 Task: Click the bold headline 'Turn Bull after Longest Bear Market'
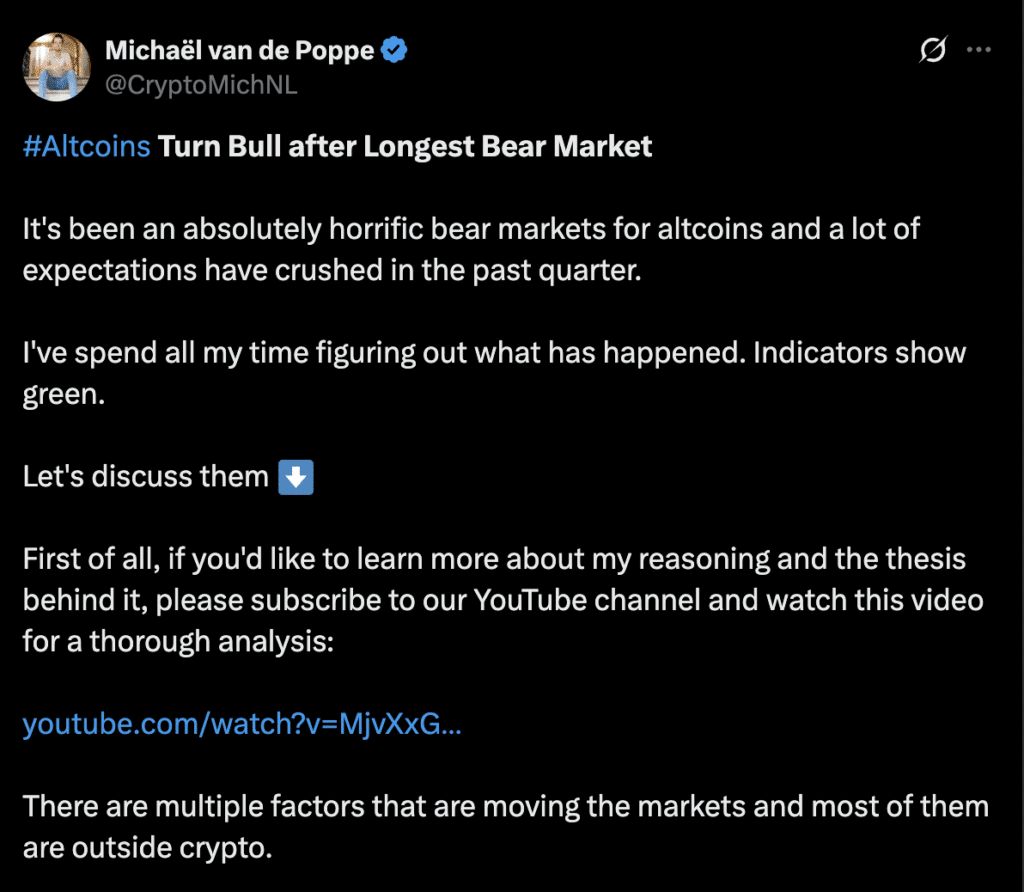tap(406, 147)
